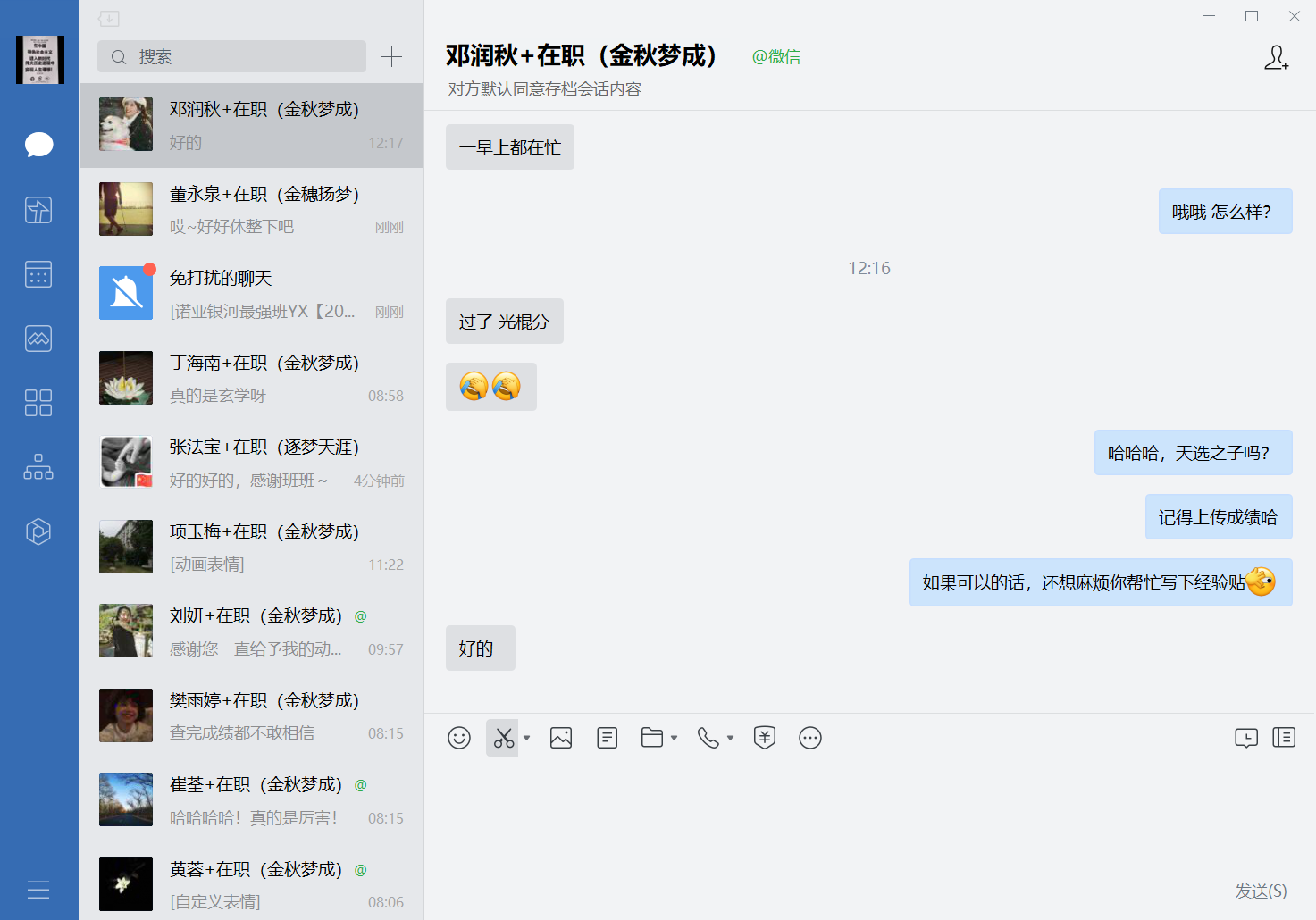The image size is (1316, 920).
Task: Open more options ellipsis in toolbar
Action: (x=810, y=738)
